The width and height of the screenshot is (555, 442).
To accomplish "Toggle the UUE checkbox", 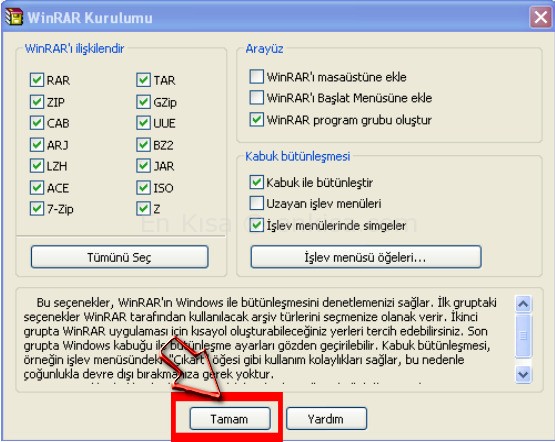I will point(143,123).
